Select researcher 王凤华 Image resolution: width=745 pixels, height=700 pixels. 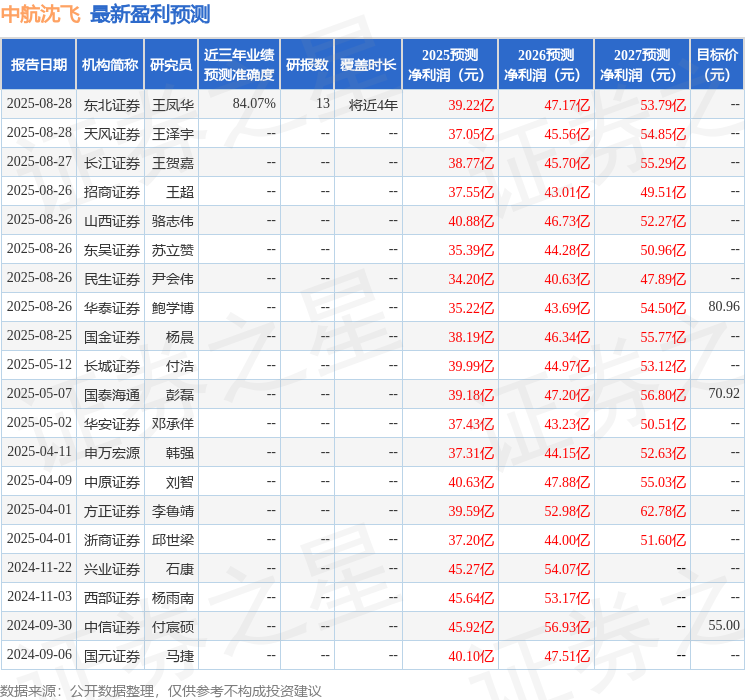coord(172,105)
